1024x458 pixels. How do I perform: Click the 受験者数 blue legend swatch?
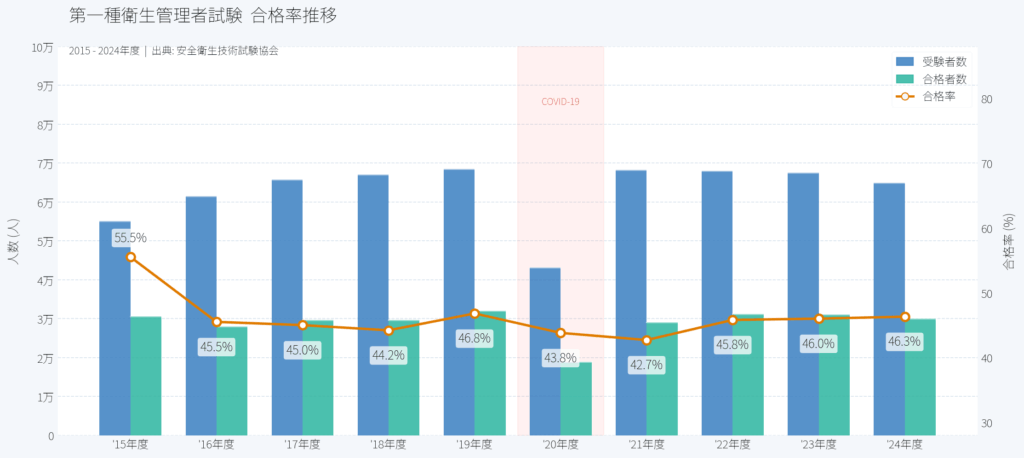click(905, 61)
